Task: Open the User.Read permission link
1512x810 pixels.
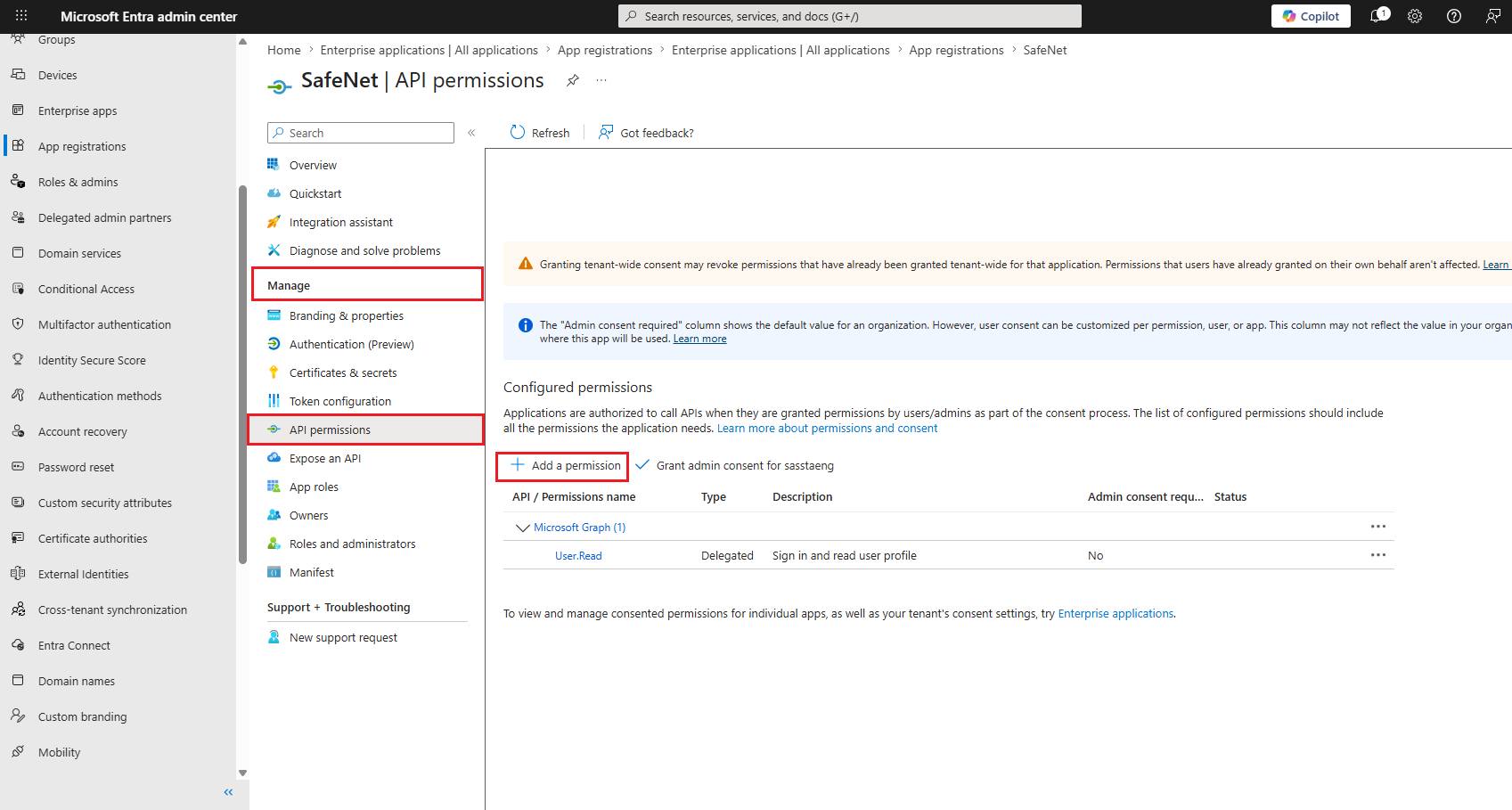Action: point(578,556)
